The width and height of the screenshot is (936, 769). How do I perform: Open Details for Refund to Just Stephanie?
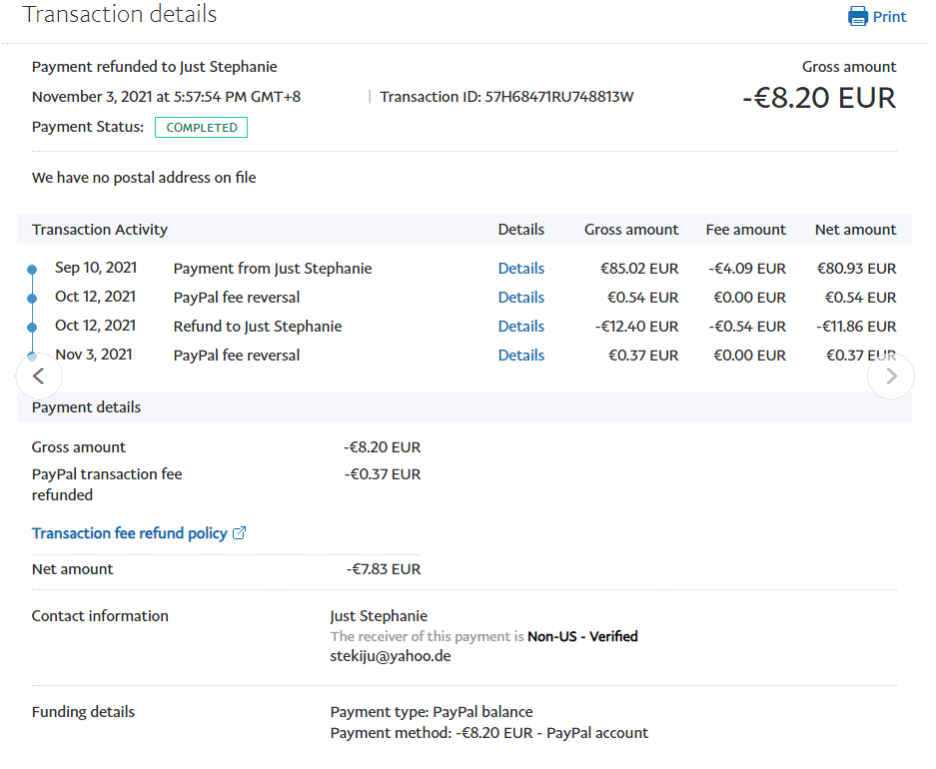coord(521,326)
